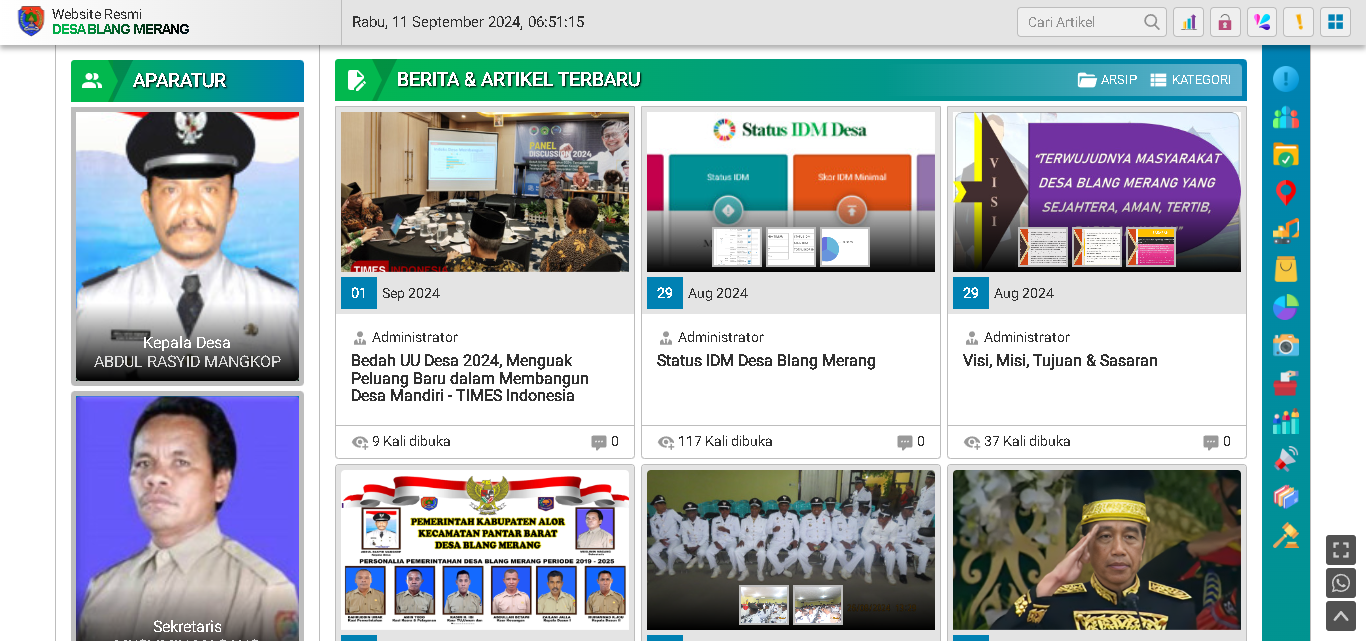Open the colorful people group sidebar icon
This screenshot has width=1366, height=641.
tap(1286, 117)
